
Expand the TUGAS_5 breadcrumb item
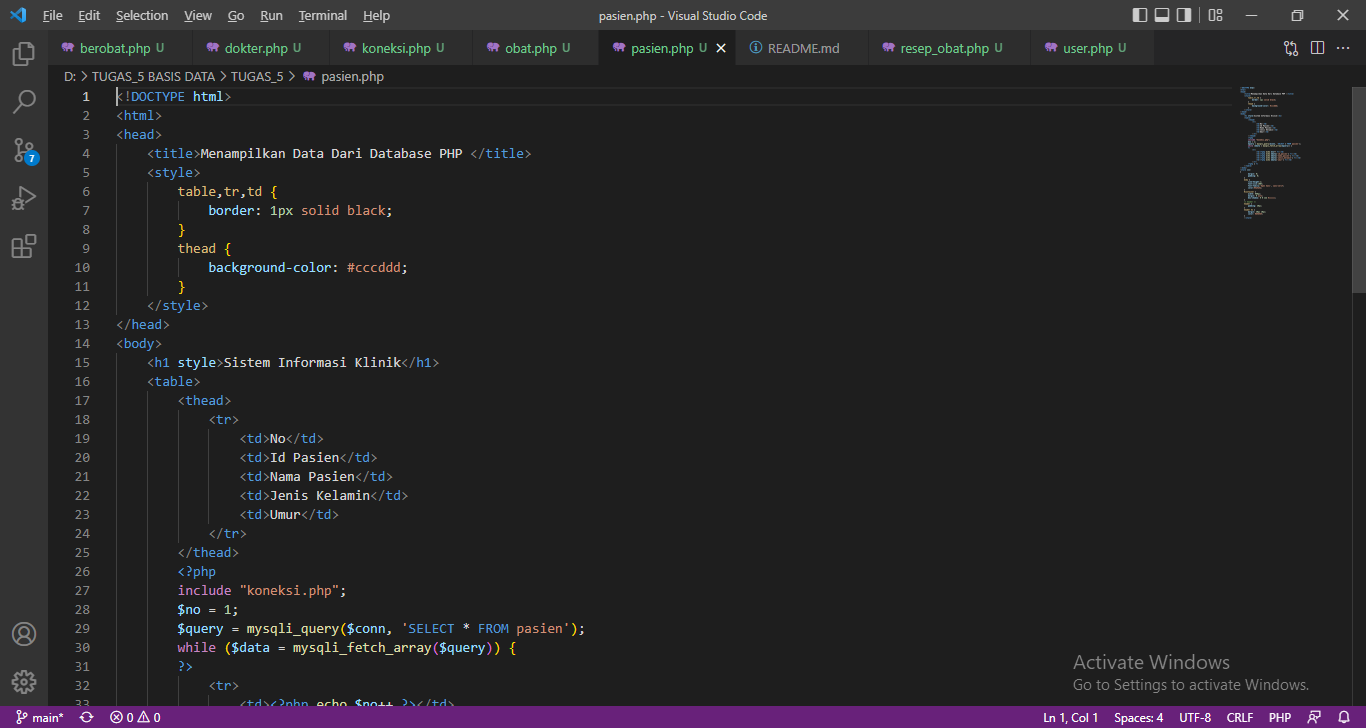258,75
